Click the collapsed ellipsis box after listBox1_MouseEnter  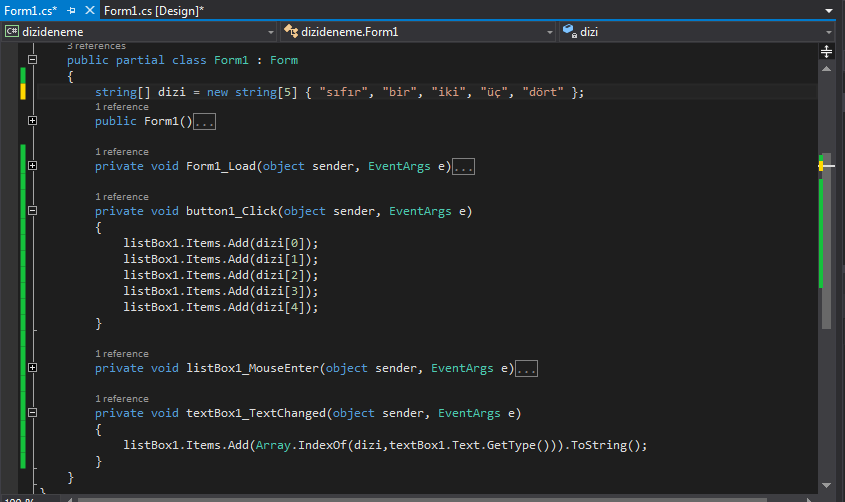coord(526,369)
